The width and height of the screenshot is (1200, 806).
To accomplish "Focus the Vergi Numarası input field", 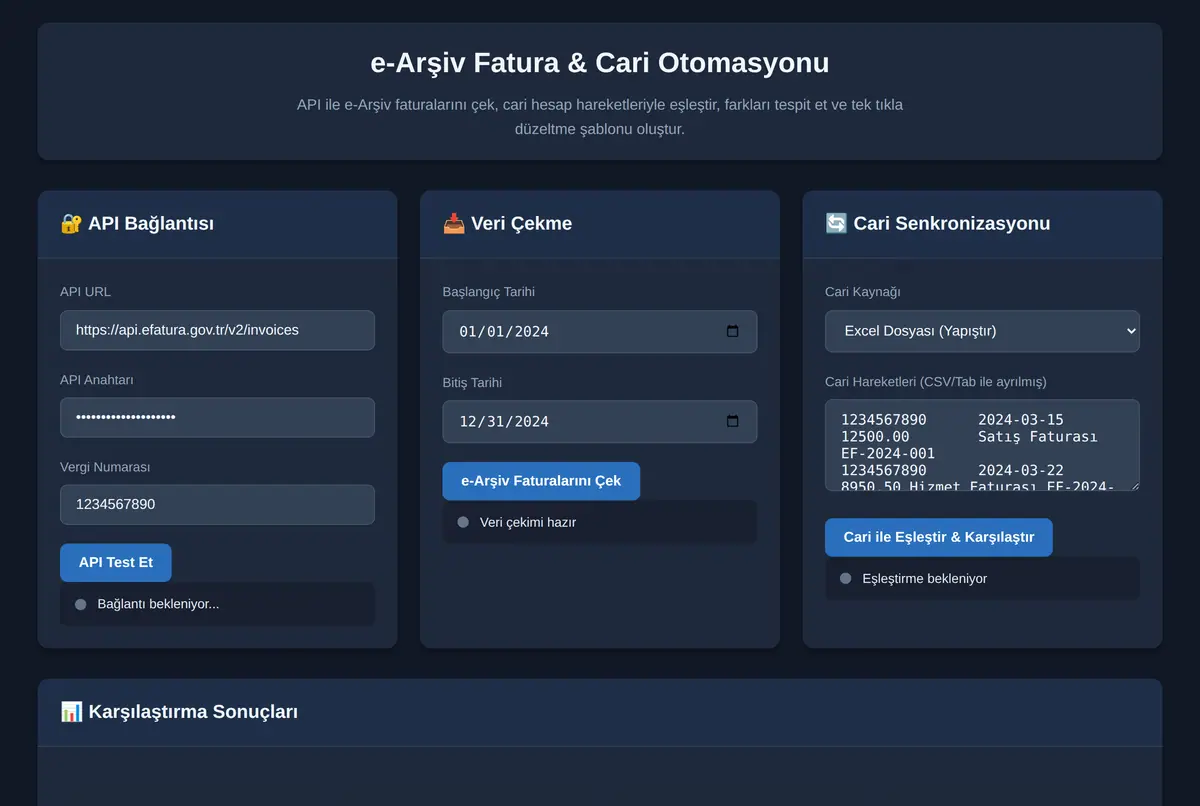I will [x=217, y=505].
